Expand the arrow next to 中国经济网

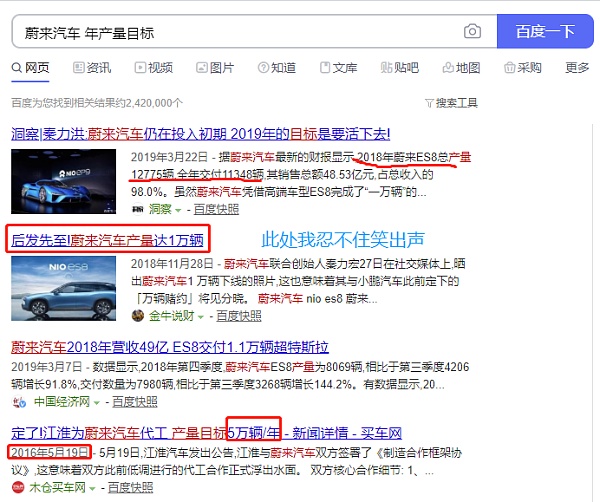(96, 403)
